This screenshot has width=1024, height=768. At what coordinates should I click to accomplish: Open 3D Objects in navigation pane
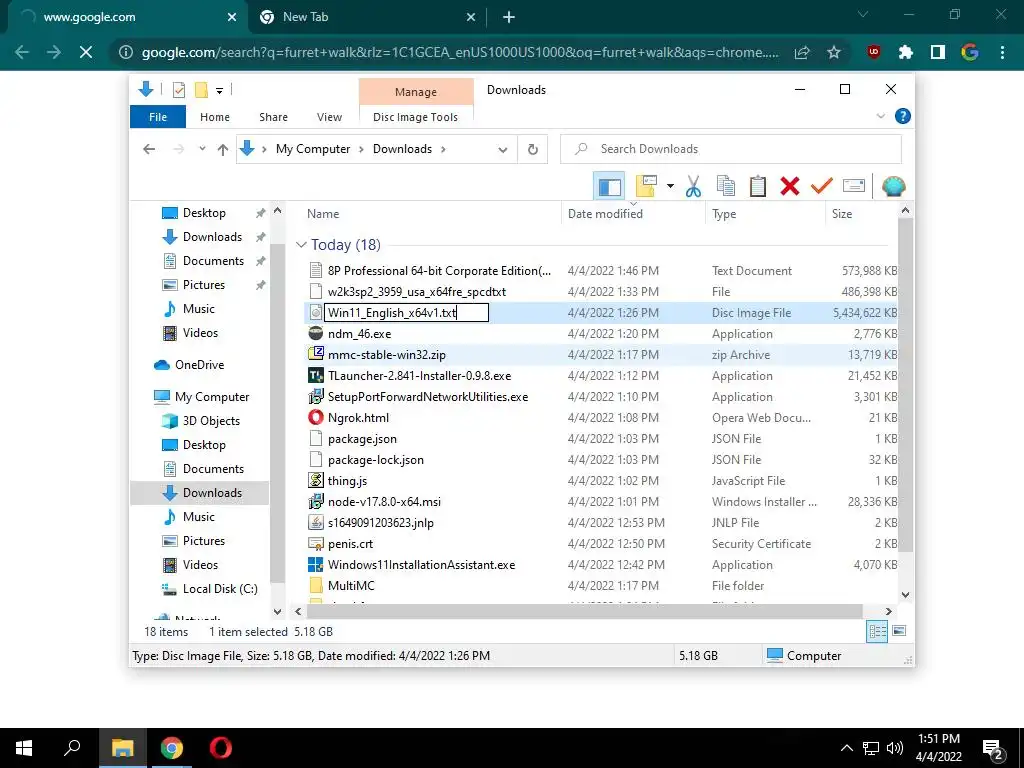(211, 421)
